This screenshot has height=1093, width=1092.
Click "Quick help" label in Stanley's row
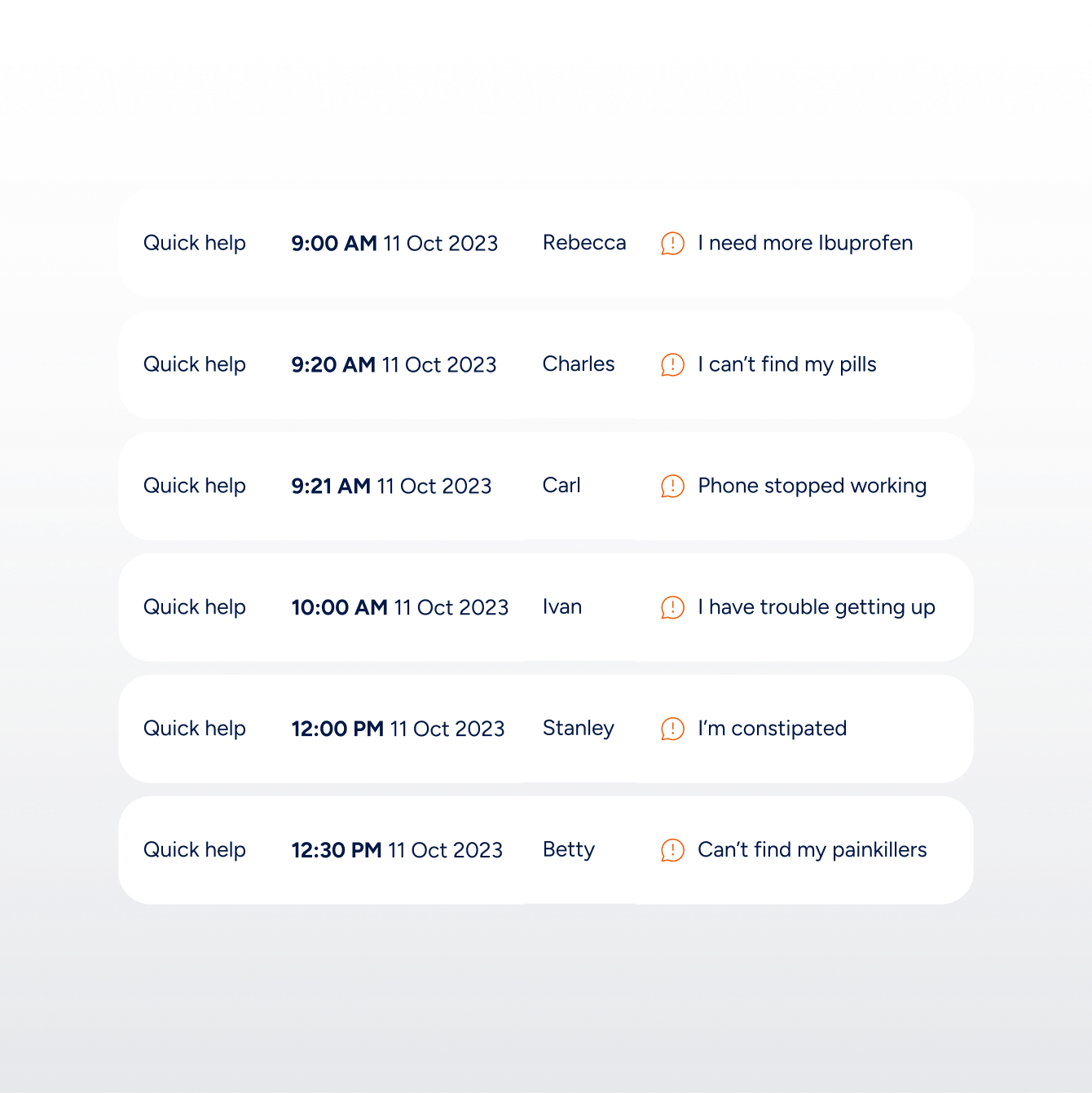[195, 729]
